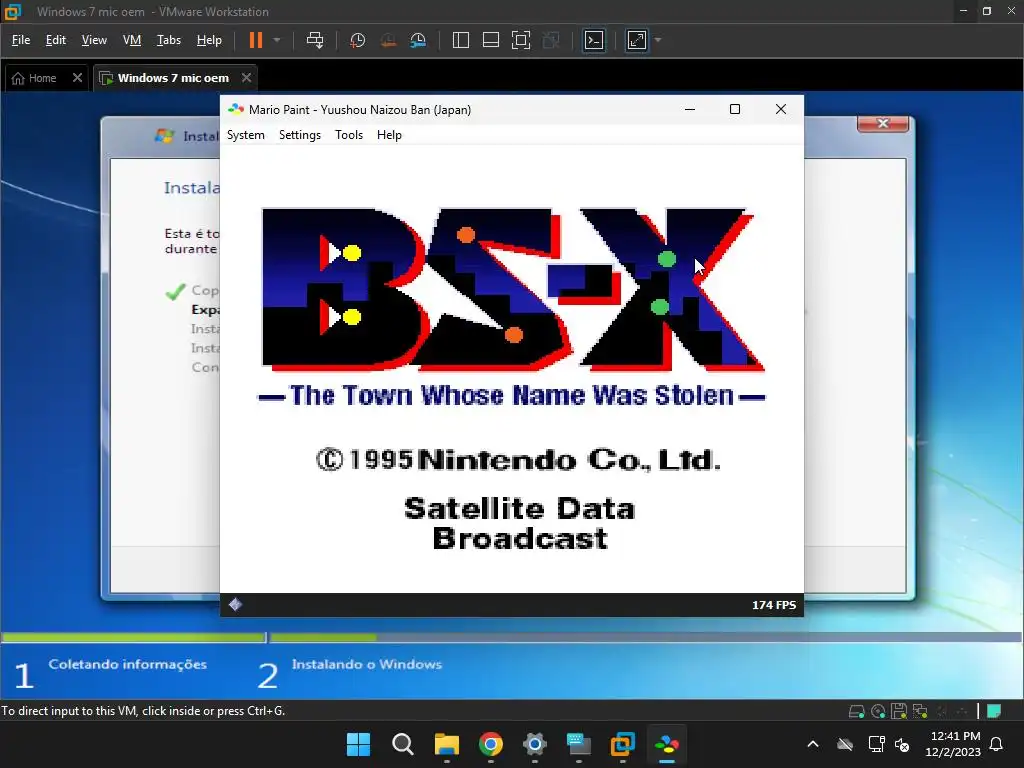Expand the stretch display dropdown arrow
1024x768 pixels.
tap(658, 40)
